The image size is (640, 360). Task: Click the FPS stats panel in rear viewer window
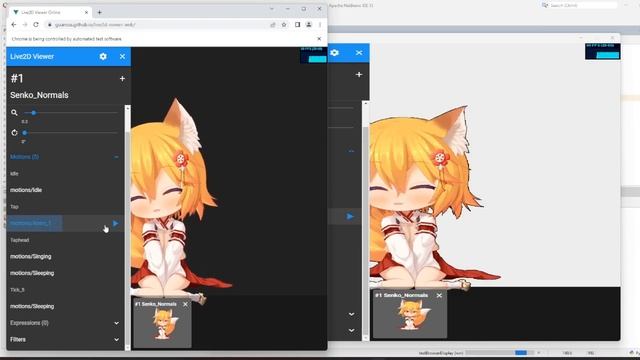(602, 51)
